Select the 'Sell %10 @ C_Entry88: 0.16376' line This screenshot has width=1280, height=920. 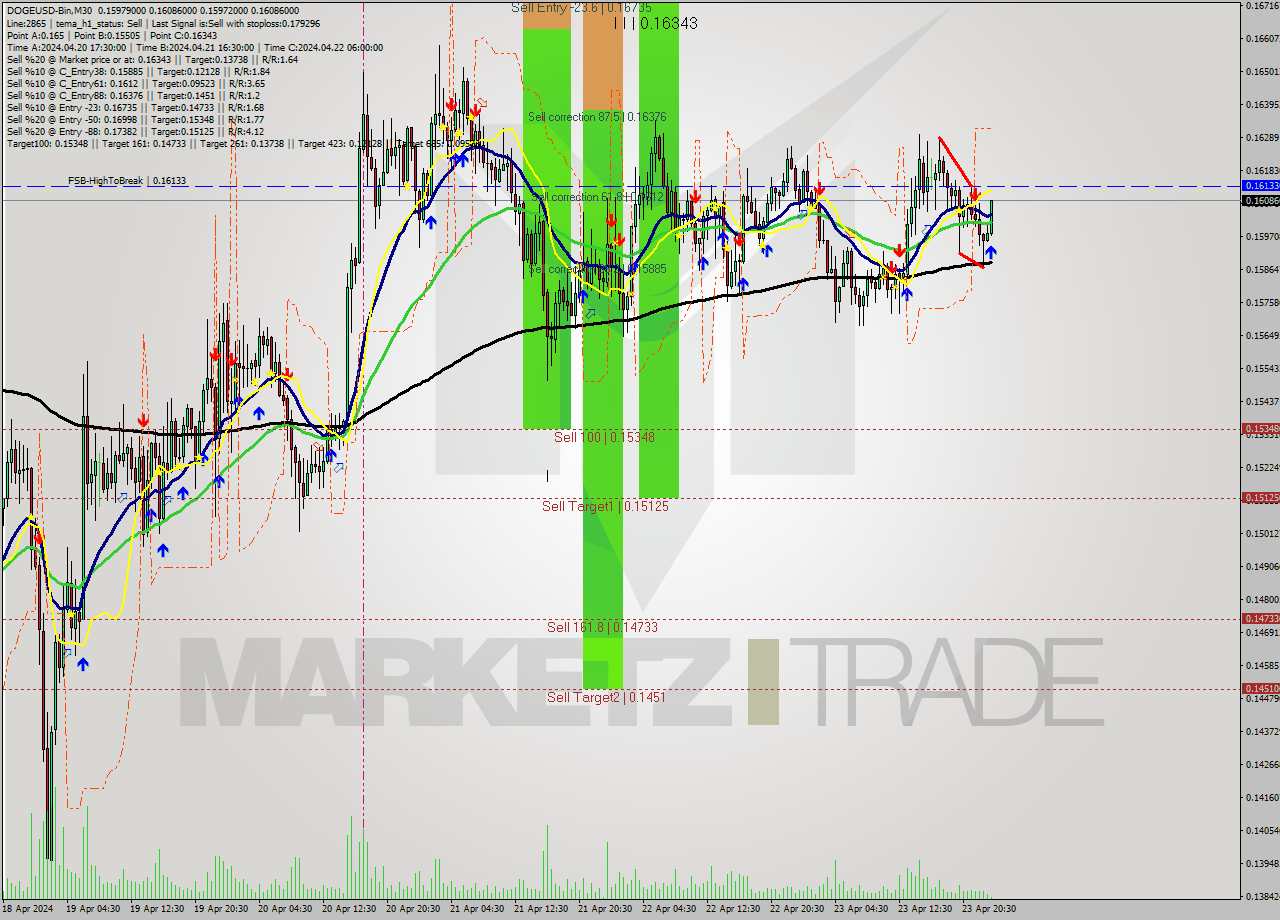(x=131, y=95)
